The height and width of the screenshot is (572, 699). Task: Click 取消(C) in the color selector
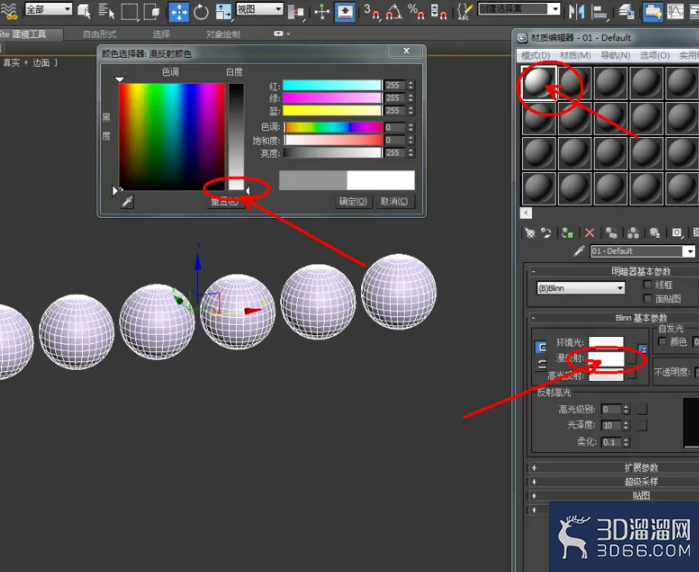pos(394,202)
